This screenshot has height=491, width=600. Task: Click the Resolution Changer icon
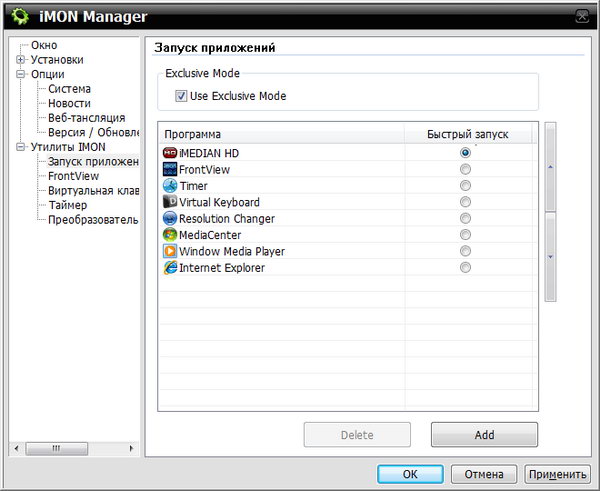170,218
